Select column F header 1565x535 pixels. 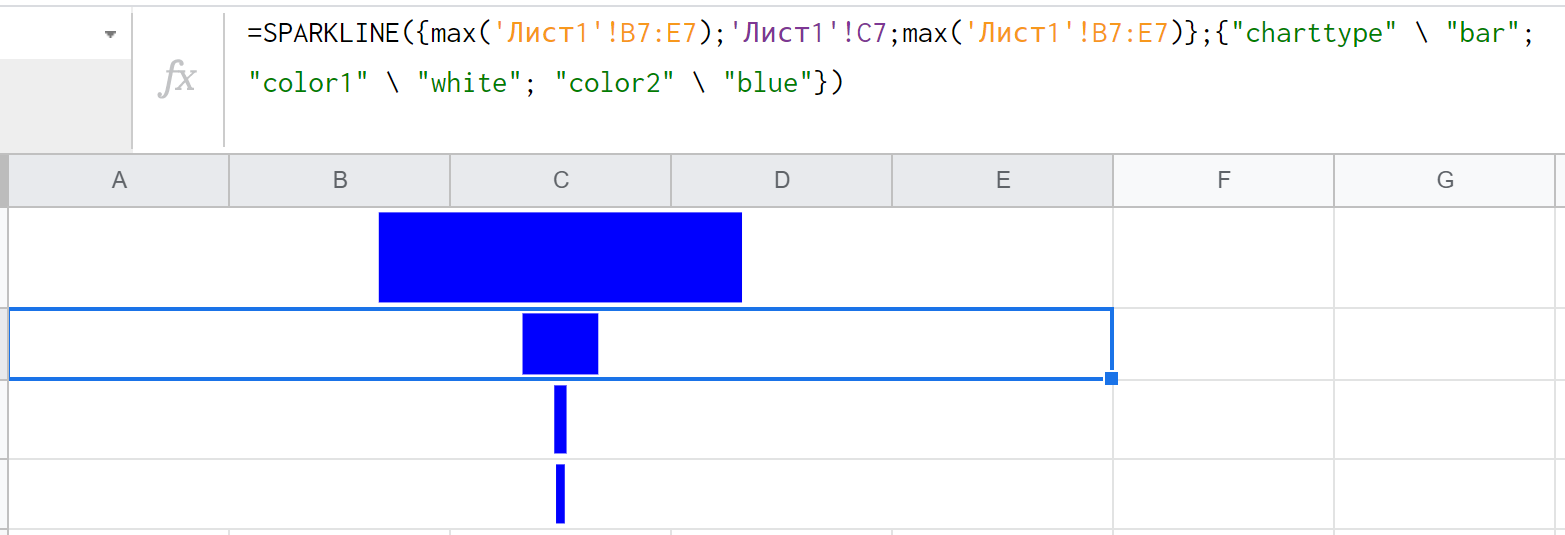coord(1224,180)
